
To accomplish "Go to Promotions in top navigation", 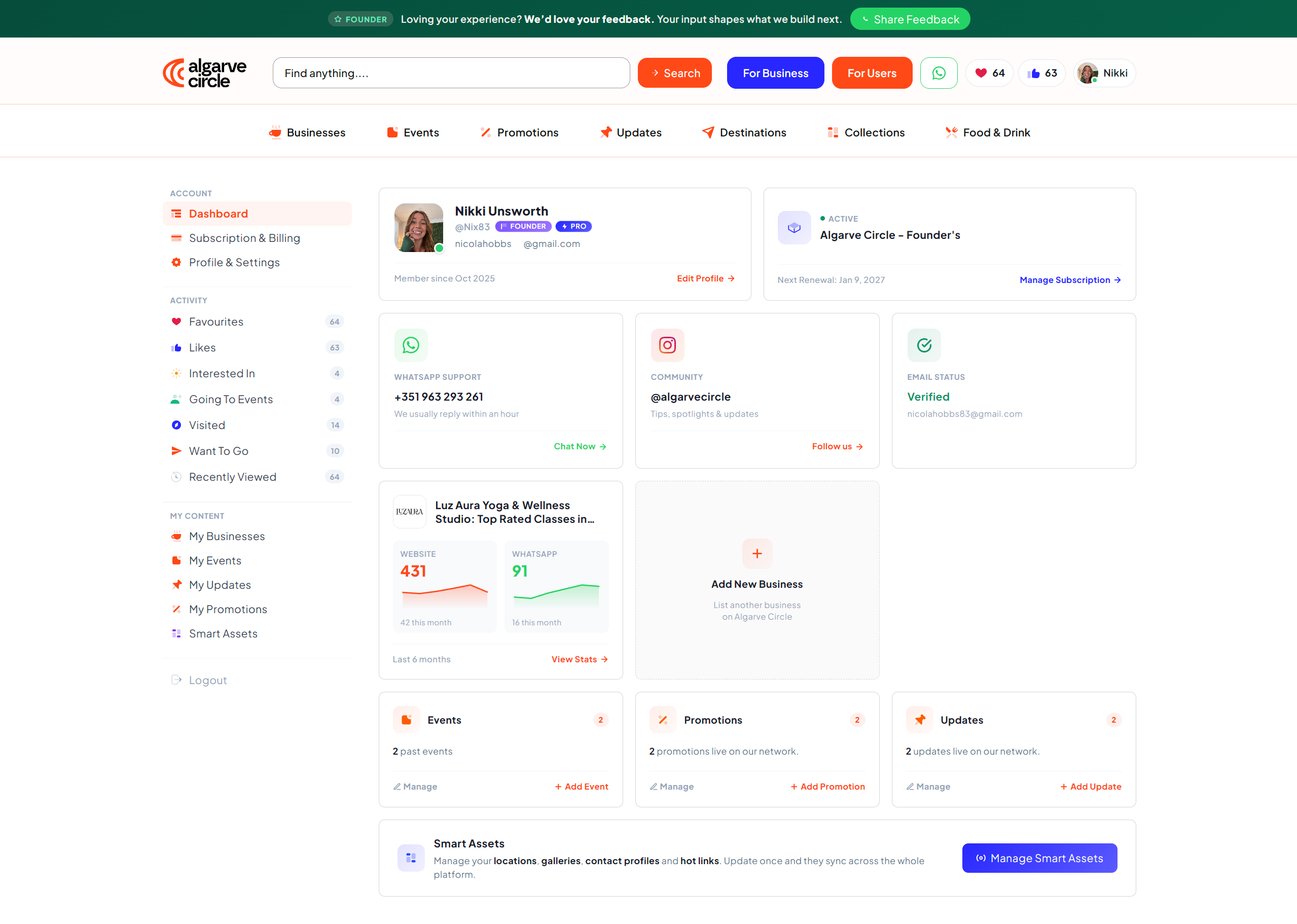I will click(x=519, y=132).
